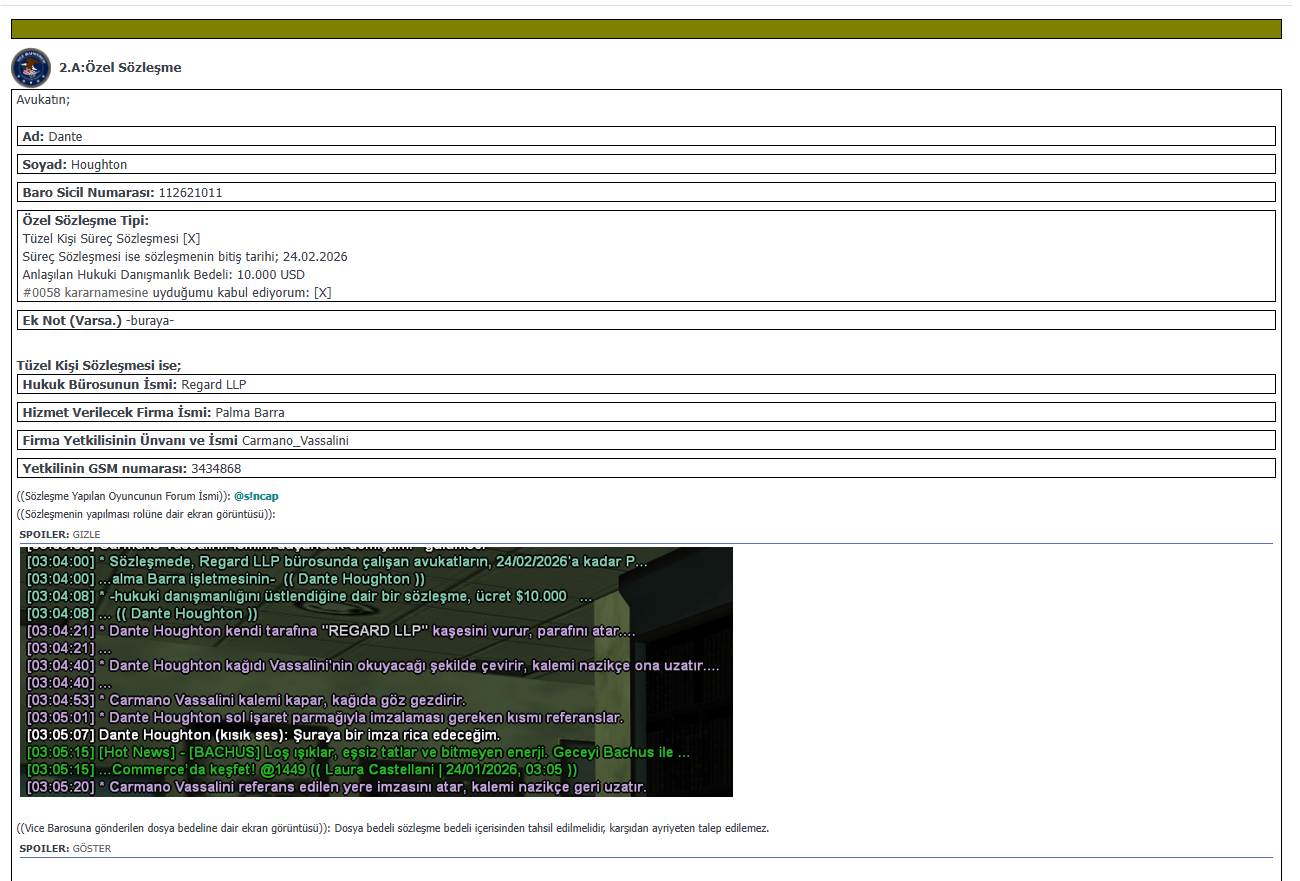This screenshot has height=881, width=1300.
Task: Show the fee screenshot spoiler via GÖSTER
Action: 92,849
